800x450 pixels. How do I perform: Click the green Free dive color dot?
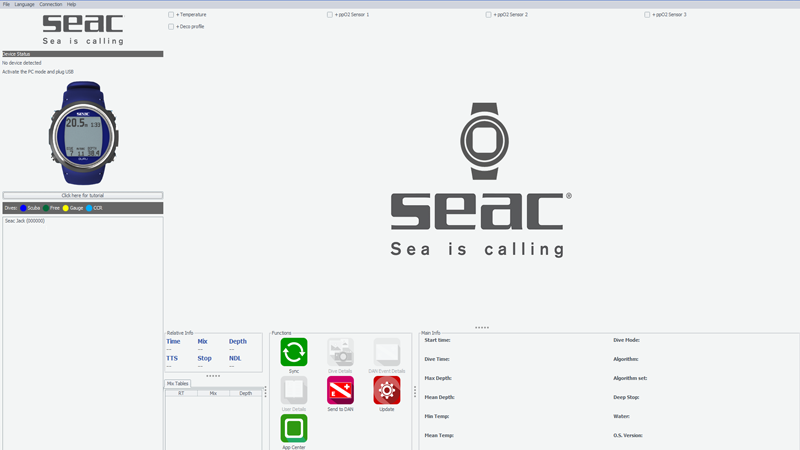pos(46,208)
